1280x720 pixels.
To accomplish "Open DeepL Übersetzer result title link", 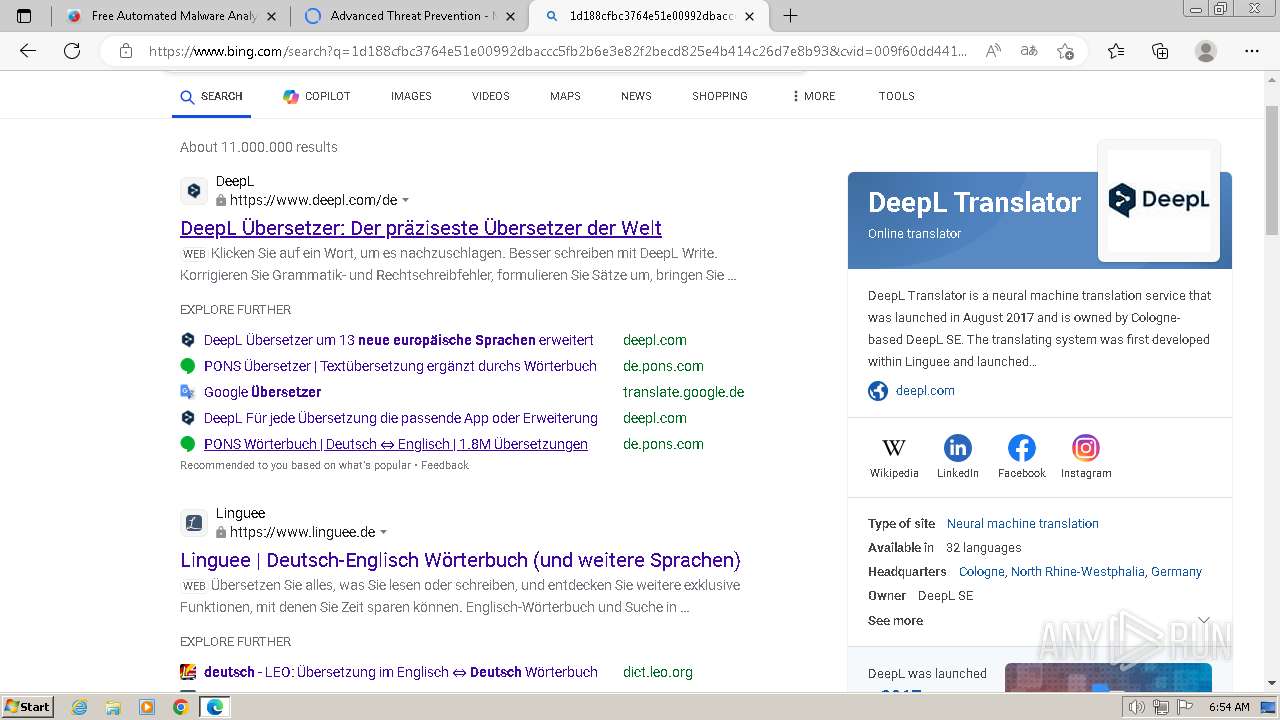I will pos(421,228).
